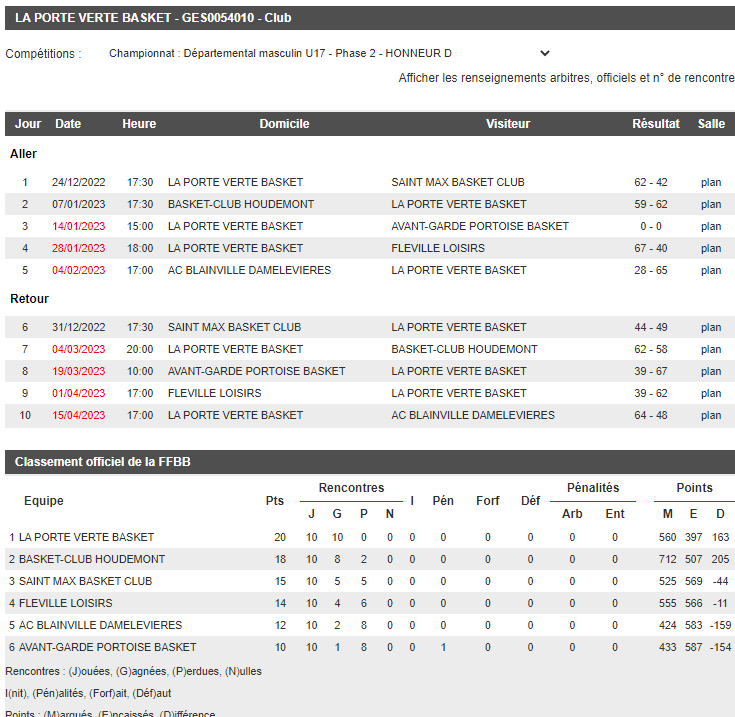Open 'plan' link for match dated 01/04/2023
Screen dimensions: 735x717
click(711, 394)
